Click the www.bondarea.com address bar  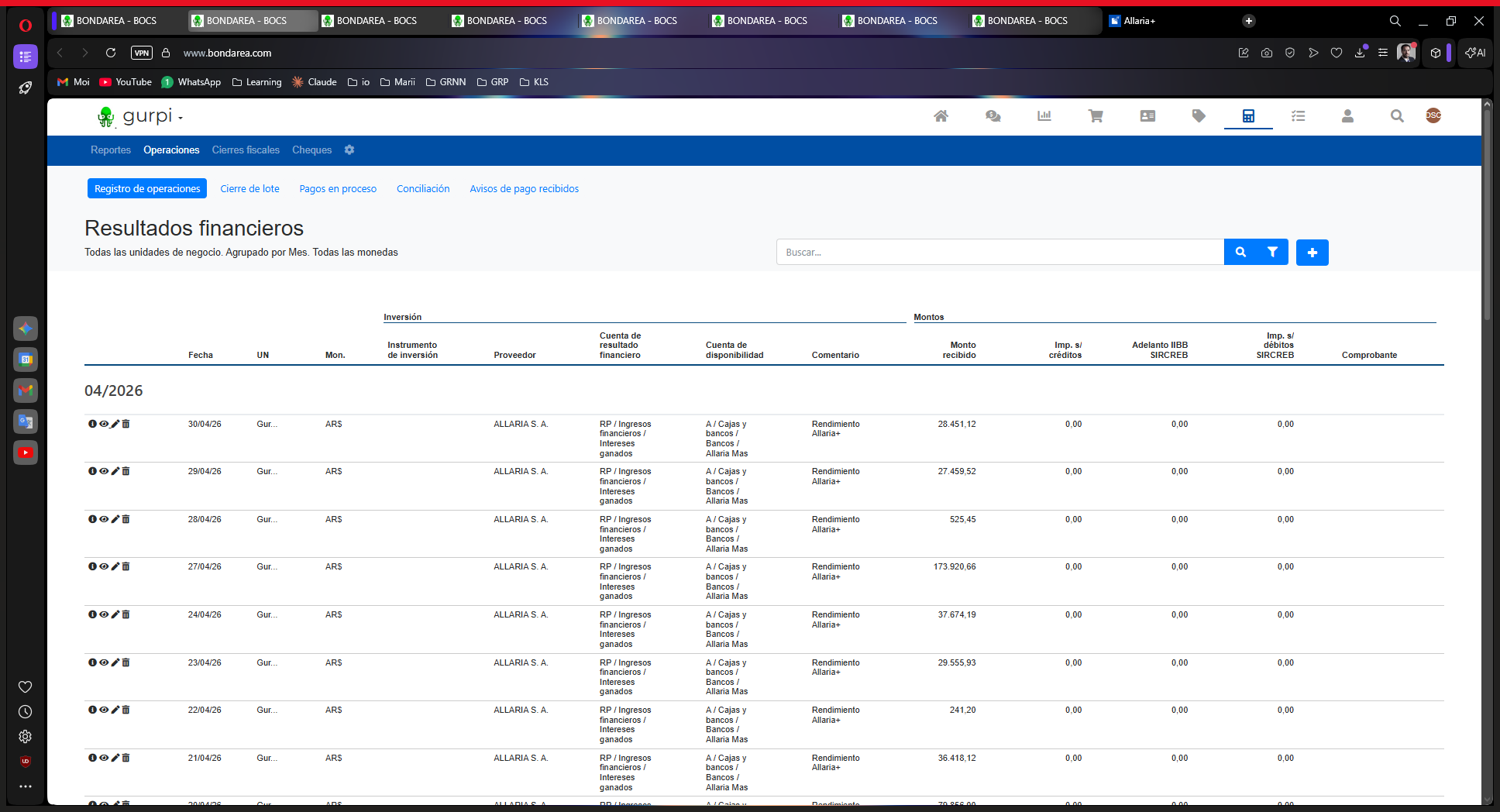point(227,53)
